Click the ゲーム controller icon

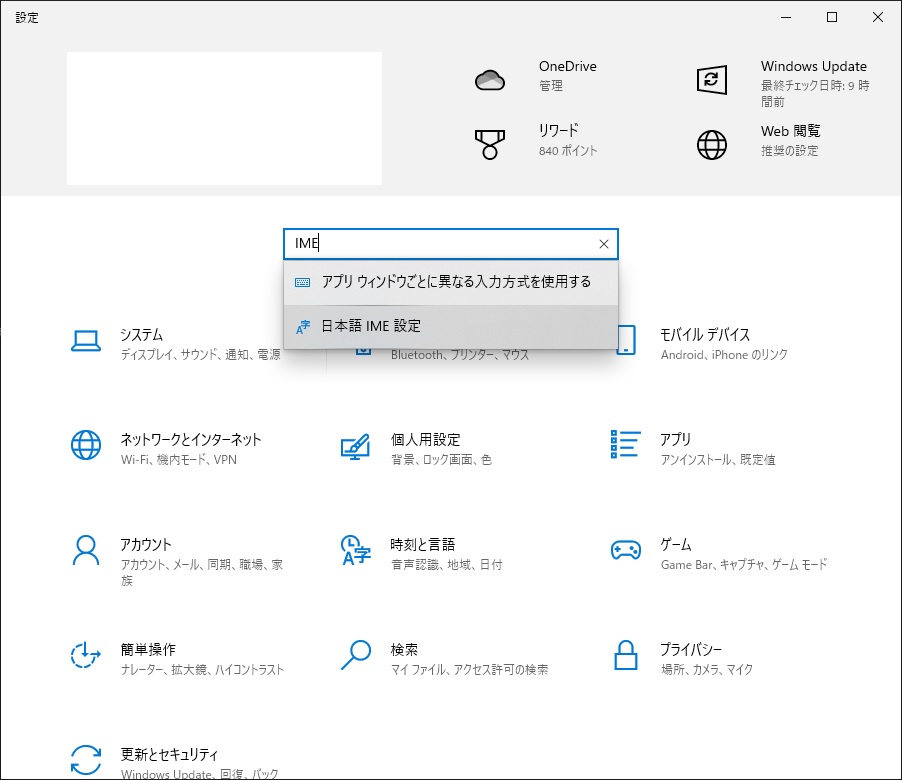[625, 550]
